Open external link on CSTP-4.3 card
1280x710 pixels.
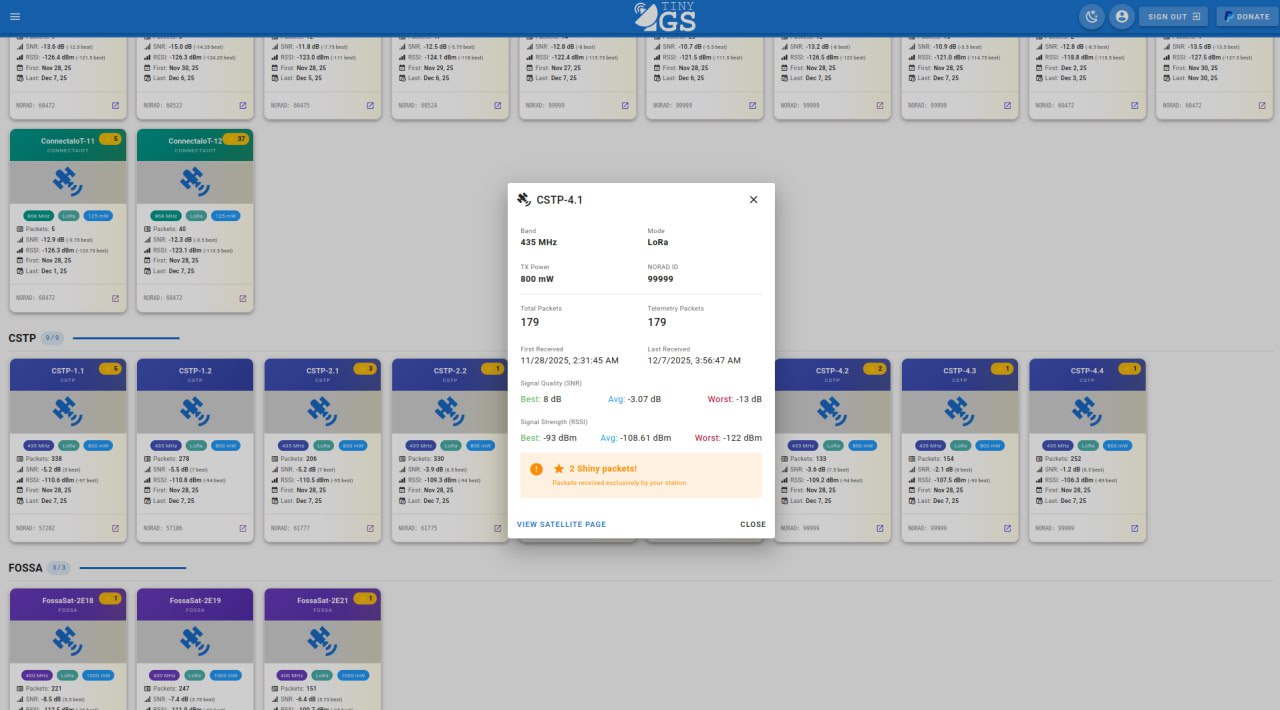1007,528
